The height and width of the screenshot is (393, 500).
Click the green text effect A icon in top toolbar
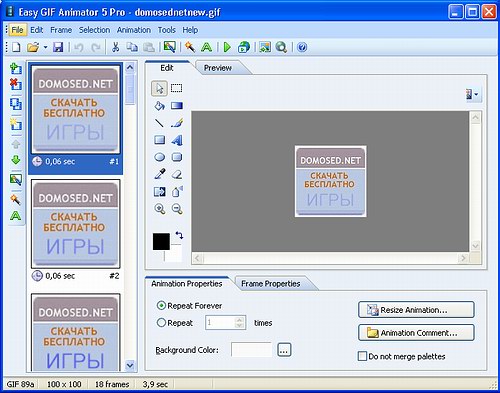point(207,47)
